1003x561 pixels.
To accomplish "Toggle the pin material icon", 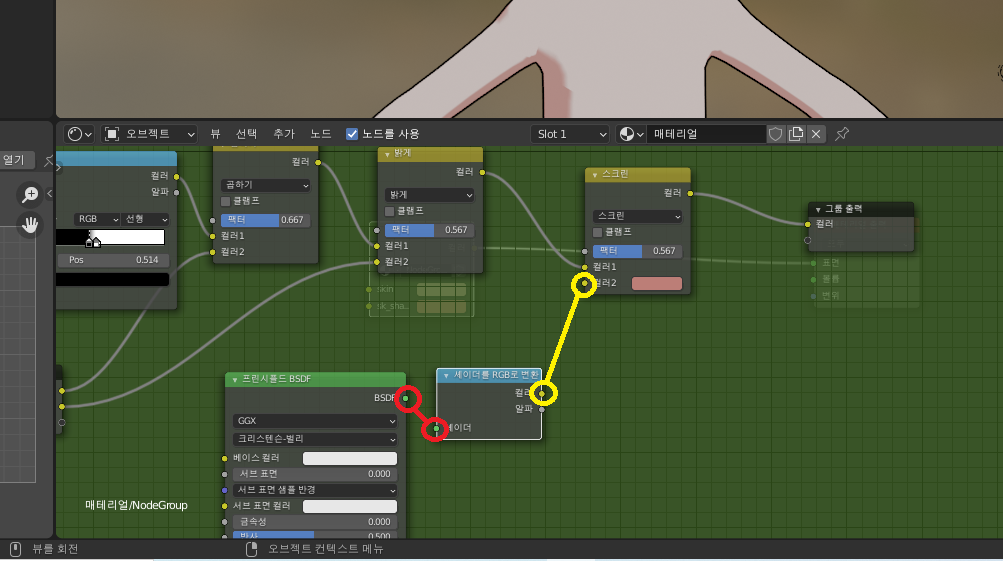I will (842, 134).
